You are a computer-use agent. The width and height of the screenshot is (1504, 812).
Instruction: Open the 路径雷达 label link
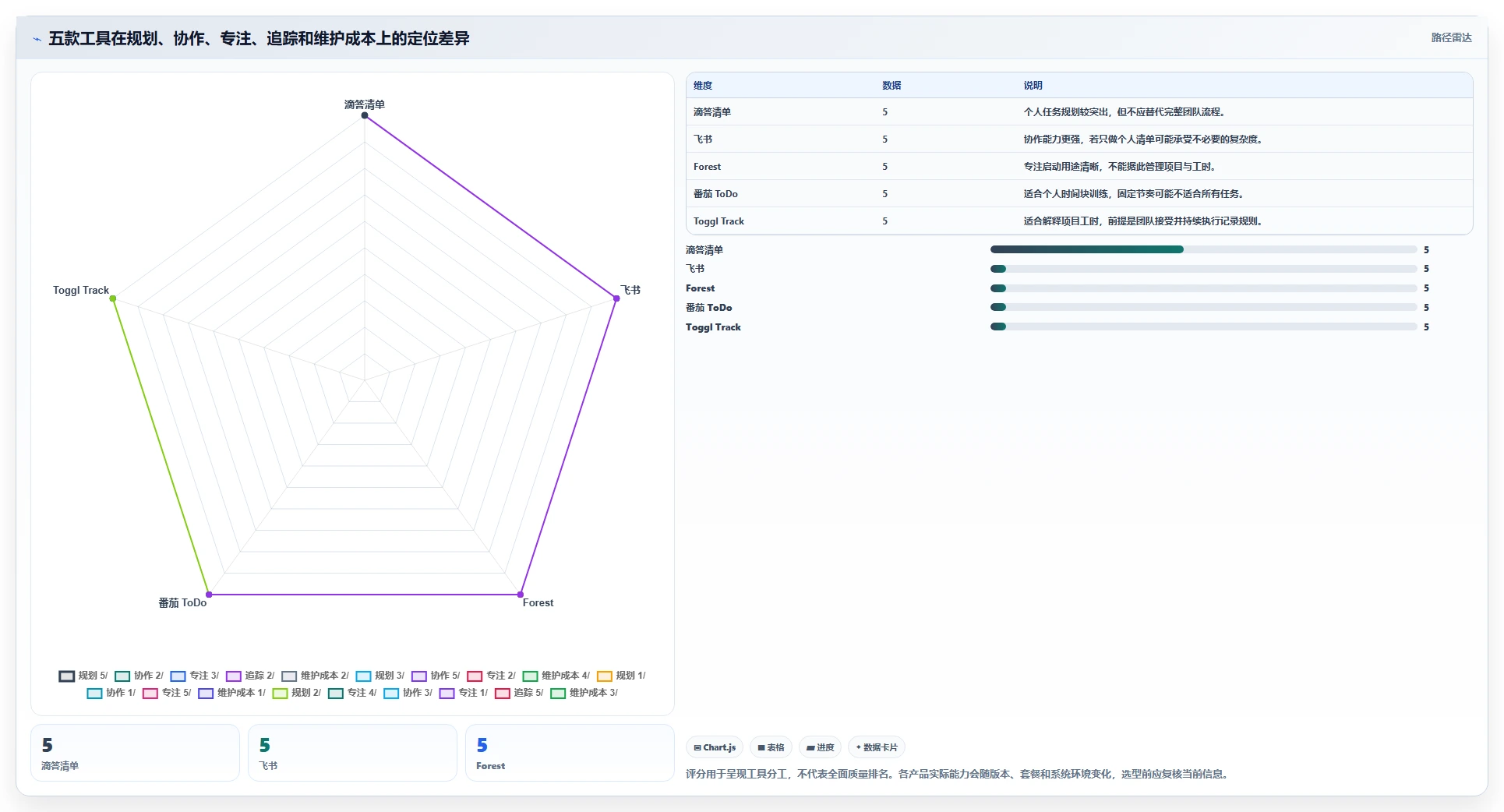coord(1451,37)
